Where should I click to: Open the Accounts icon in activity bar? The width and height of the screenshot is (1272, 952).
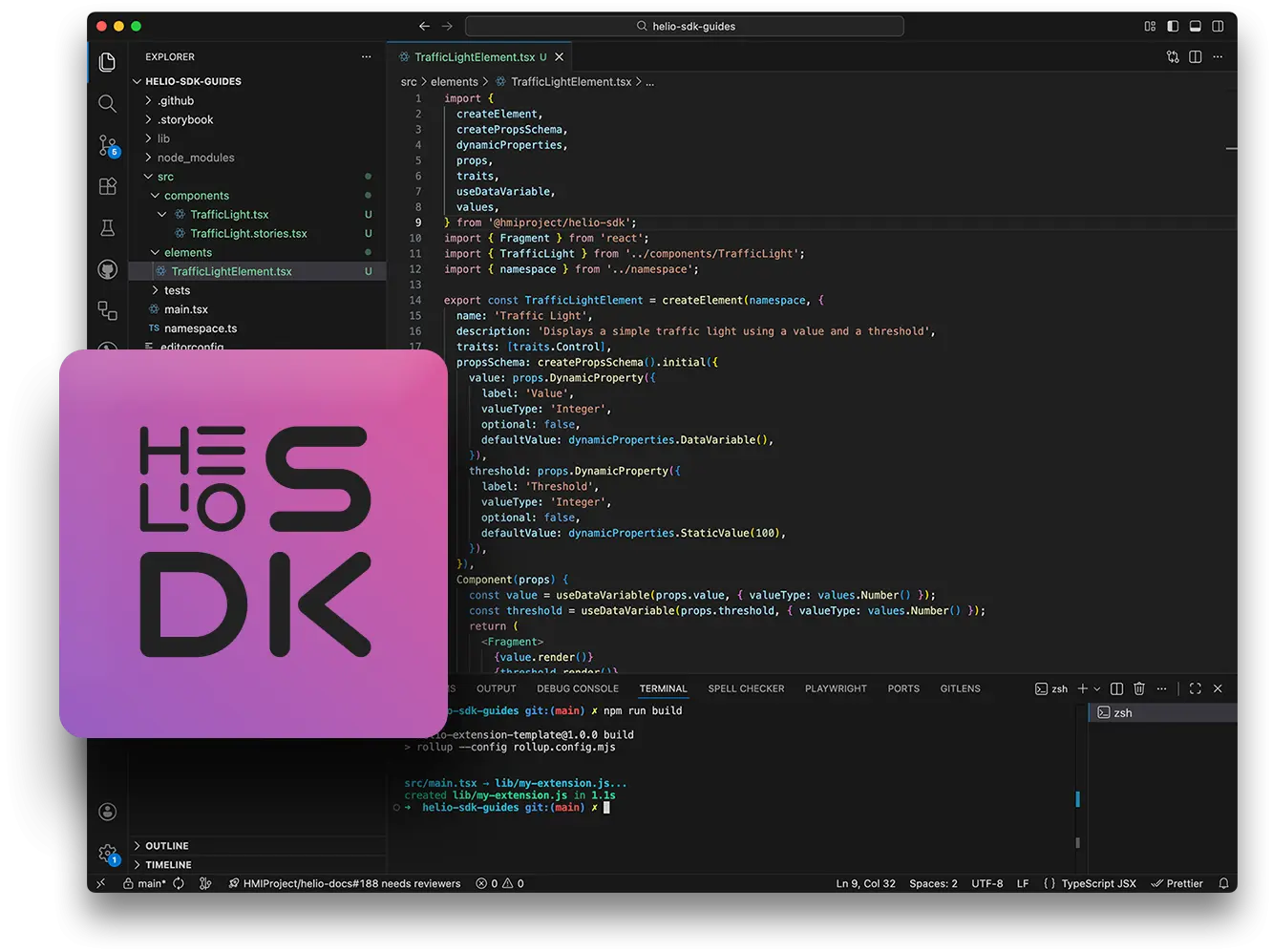coord(108,812)
